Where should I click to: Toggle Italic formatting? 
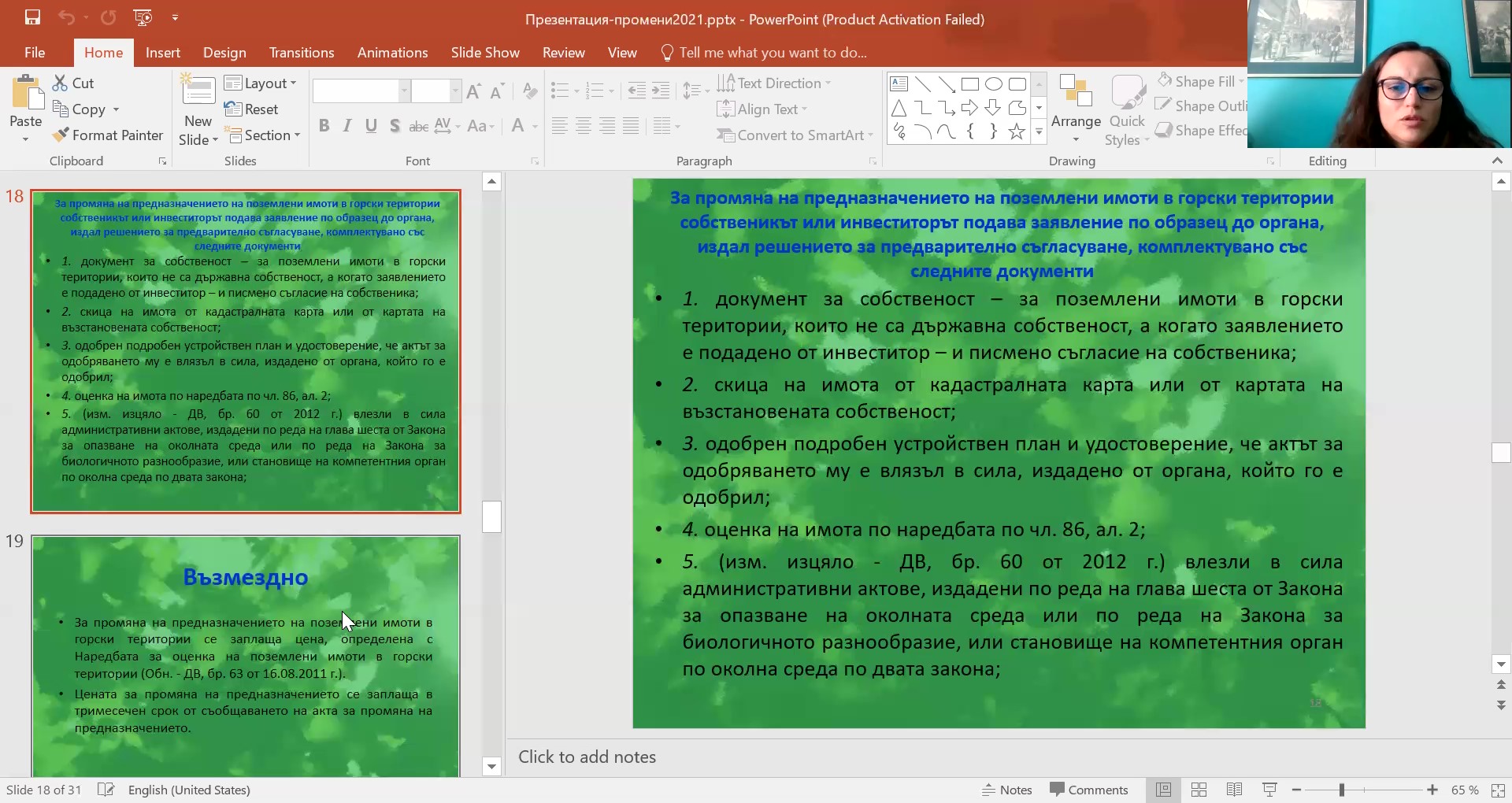point(347,126)
